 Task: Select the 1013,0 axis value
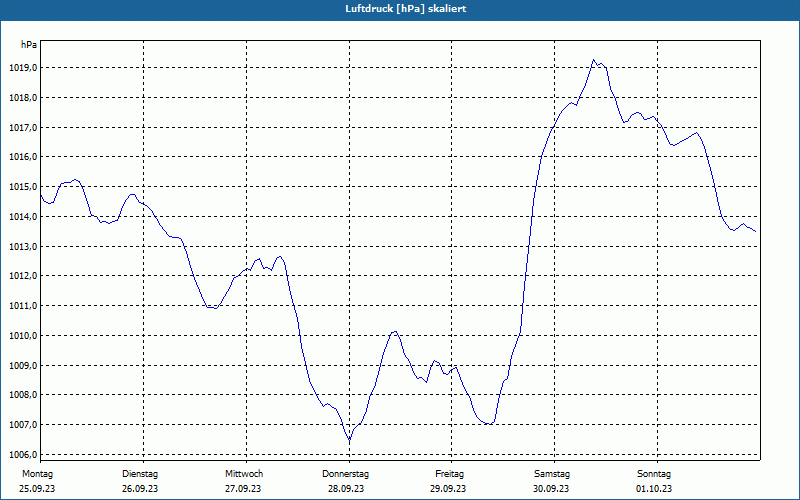click(23, 246)
